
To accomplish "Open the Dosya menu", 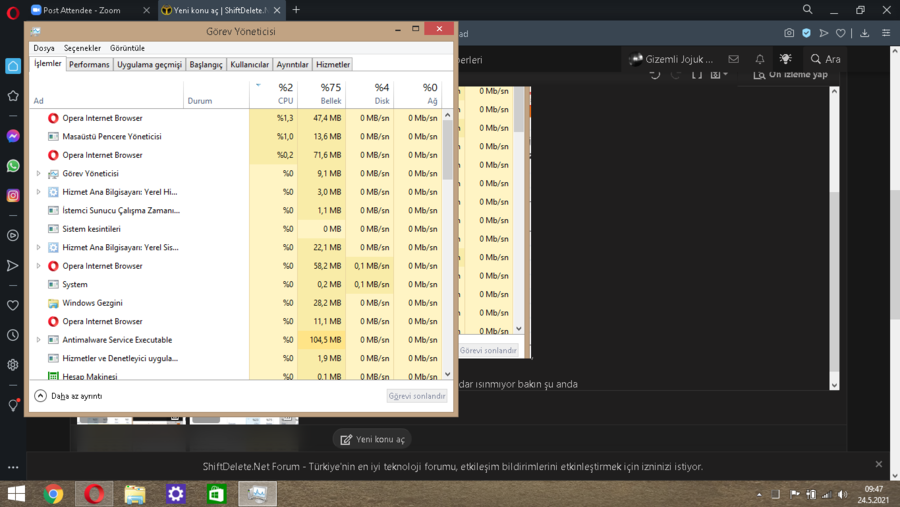I will [x=44, y=48].
